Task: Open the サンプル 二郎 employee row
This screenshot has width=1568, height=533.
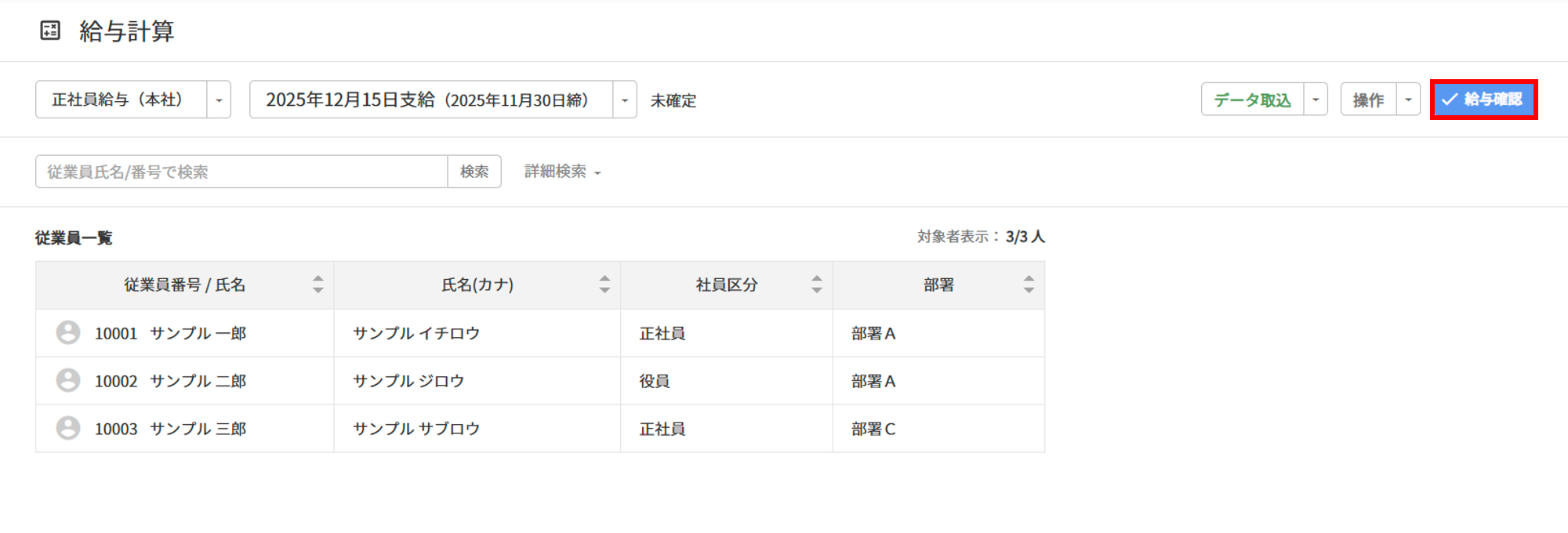Action: [198, 381]
